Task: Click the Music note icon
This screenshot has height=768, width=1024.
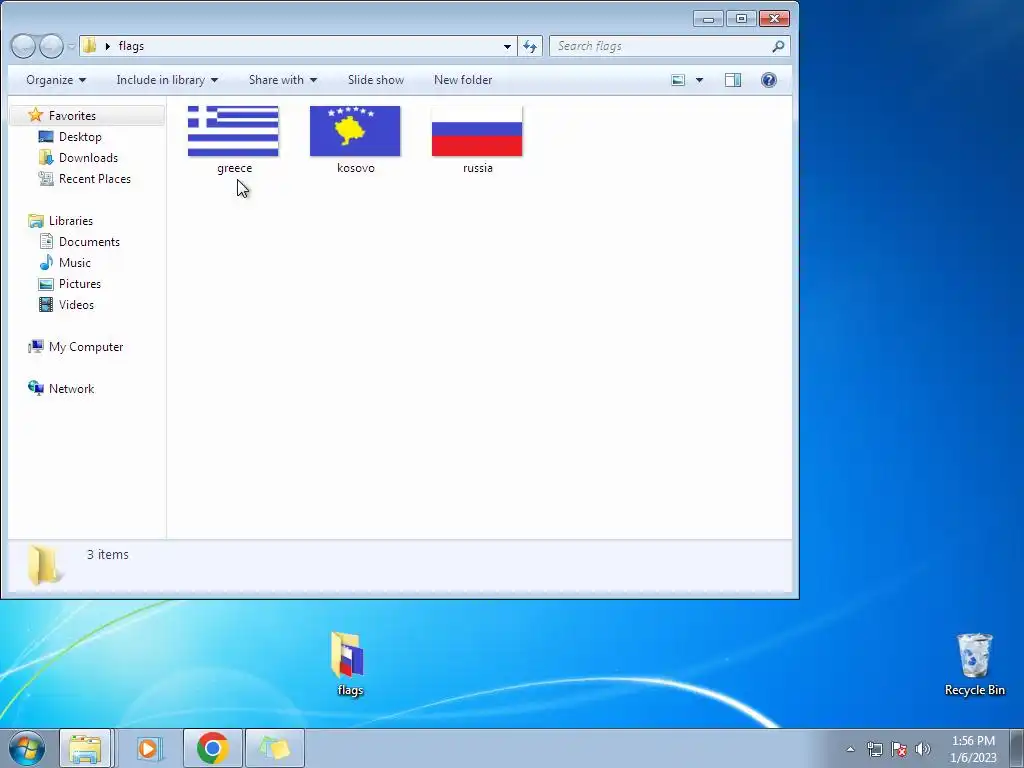Action: coord(46,263)
